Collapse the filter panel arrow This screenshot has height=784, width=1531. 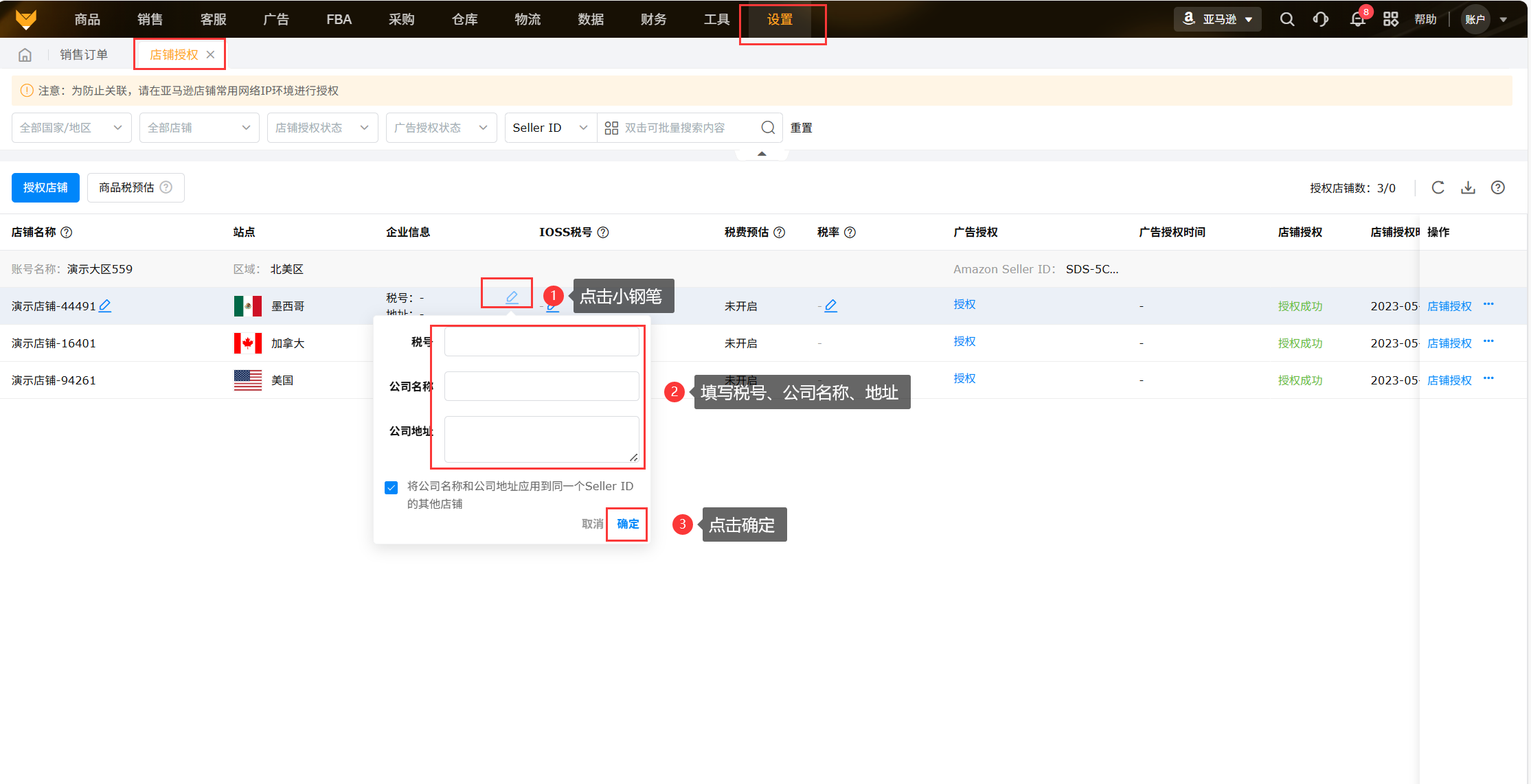[762, 154]
